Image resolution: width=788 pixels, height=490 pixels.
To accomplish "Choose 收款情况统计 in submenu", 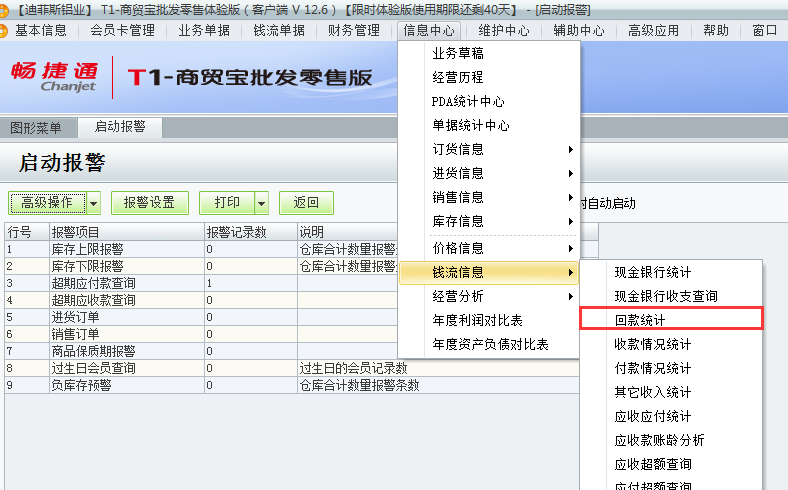I will (x=671, y=344).
